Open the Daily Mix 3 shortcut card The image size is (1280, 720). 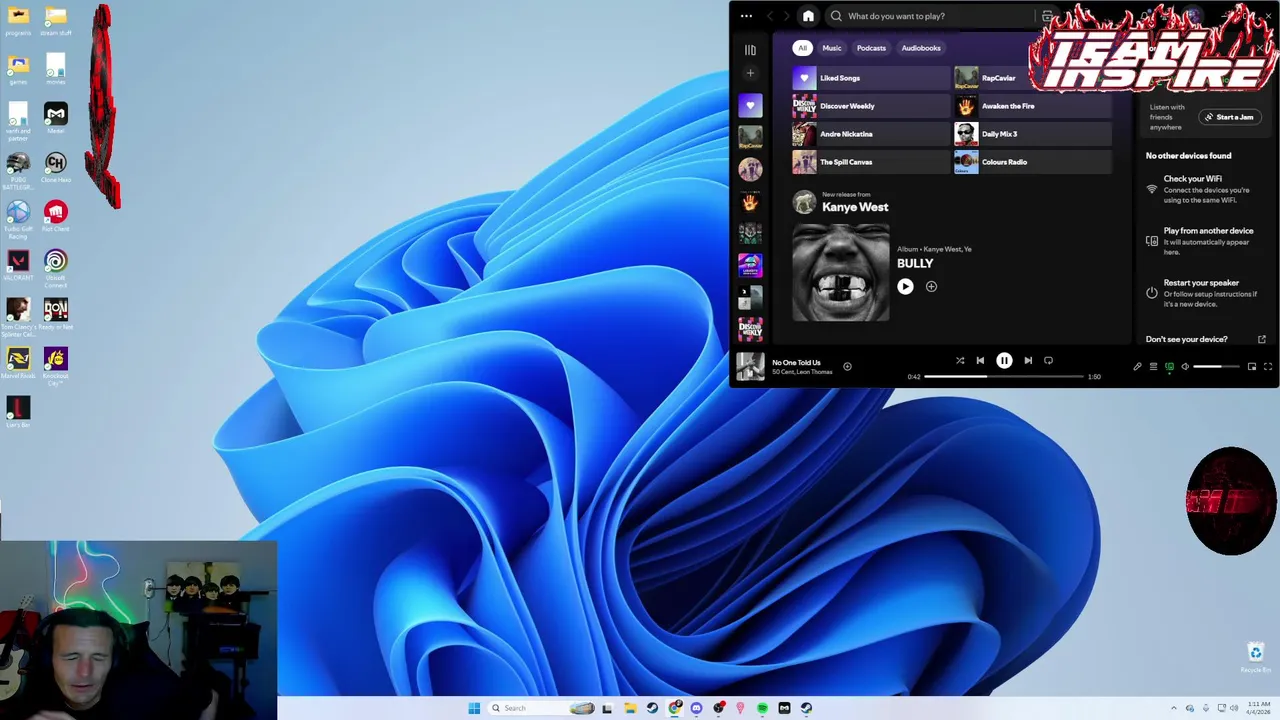[1033, 134]
